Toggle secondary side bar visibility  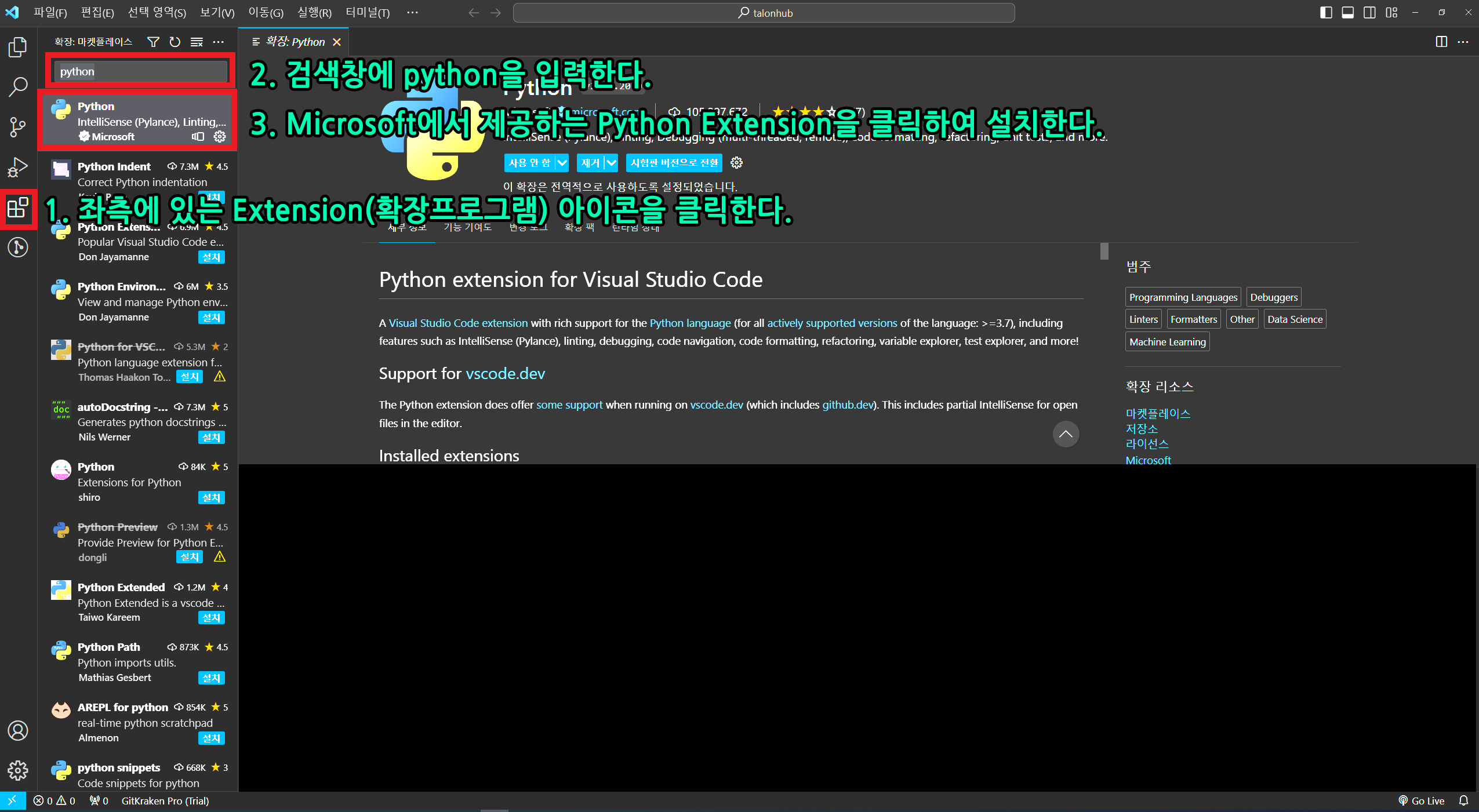pos(1369,13)
